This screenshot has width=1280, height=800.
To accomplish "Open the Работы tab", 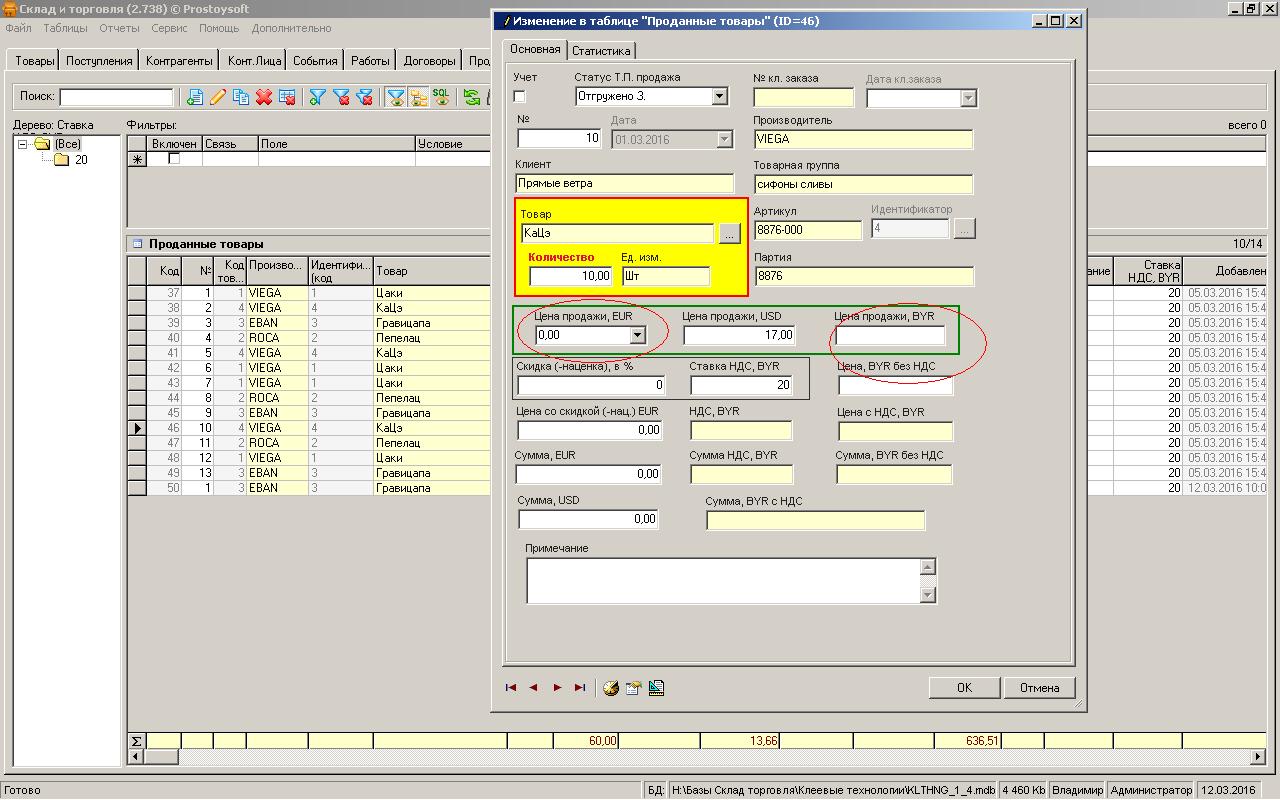I will point(370,61).
